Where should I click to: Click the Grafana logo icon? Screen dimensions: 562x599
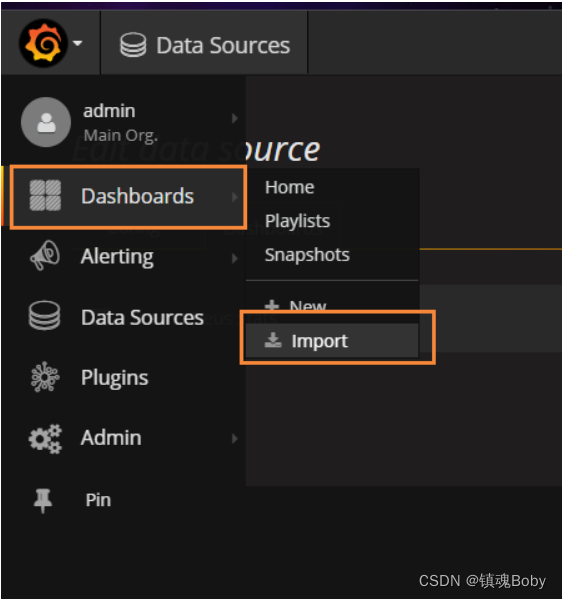(43, 43)
